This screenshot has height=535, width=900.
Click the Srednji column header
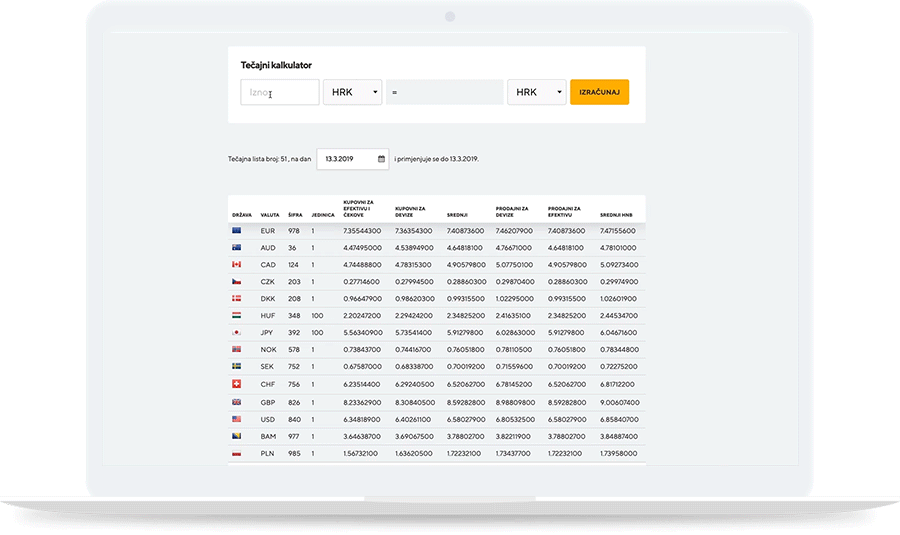pos(456,215)
